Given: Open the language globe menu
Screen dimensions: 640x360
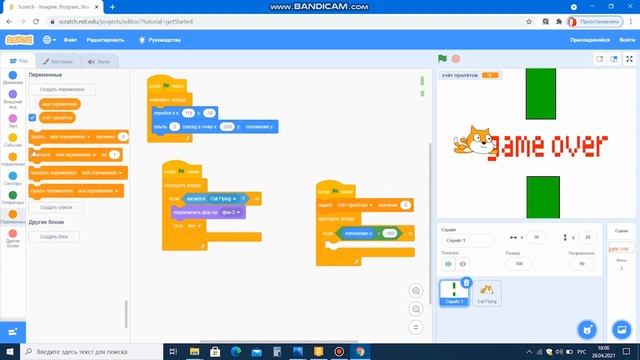Looking at the screenshot, I should [49, 40].
